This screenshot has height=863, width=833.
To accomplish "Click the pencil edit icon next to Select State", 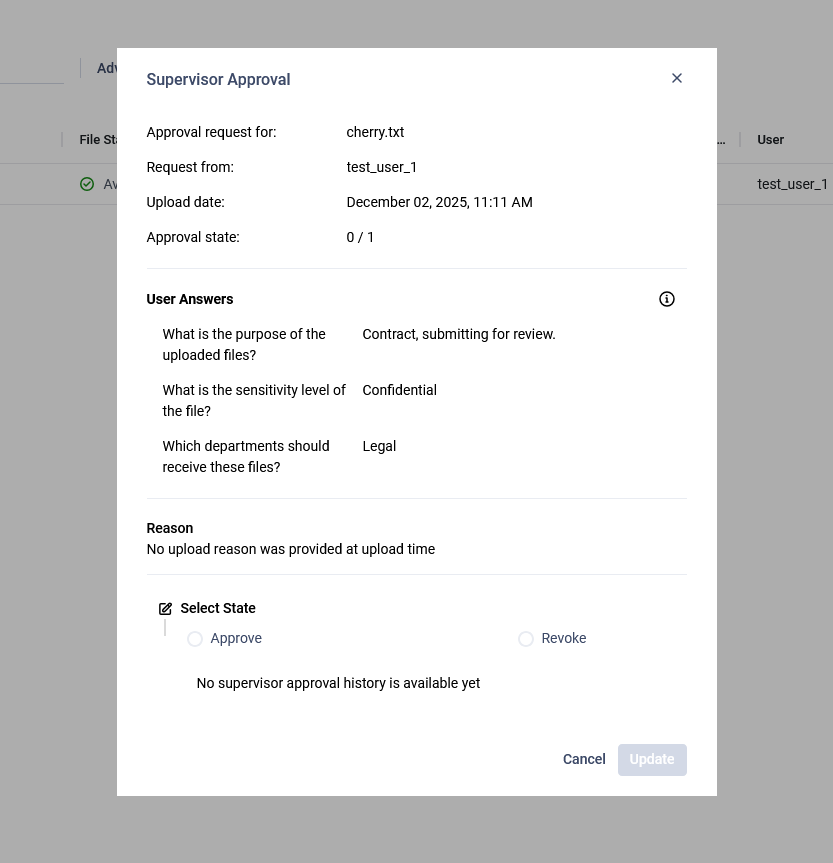I will (165, 608).
